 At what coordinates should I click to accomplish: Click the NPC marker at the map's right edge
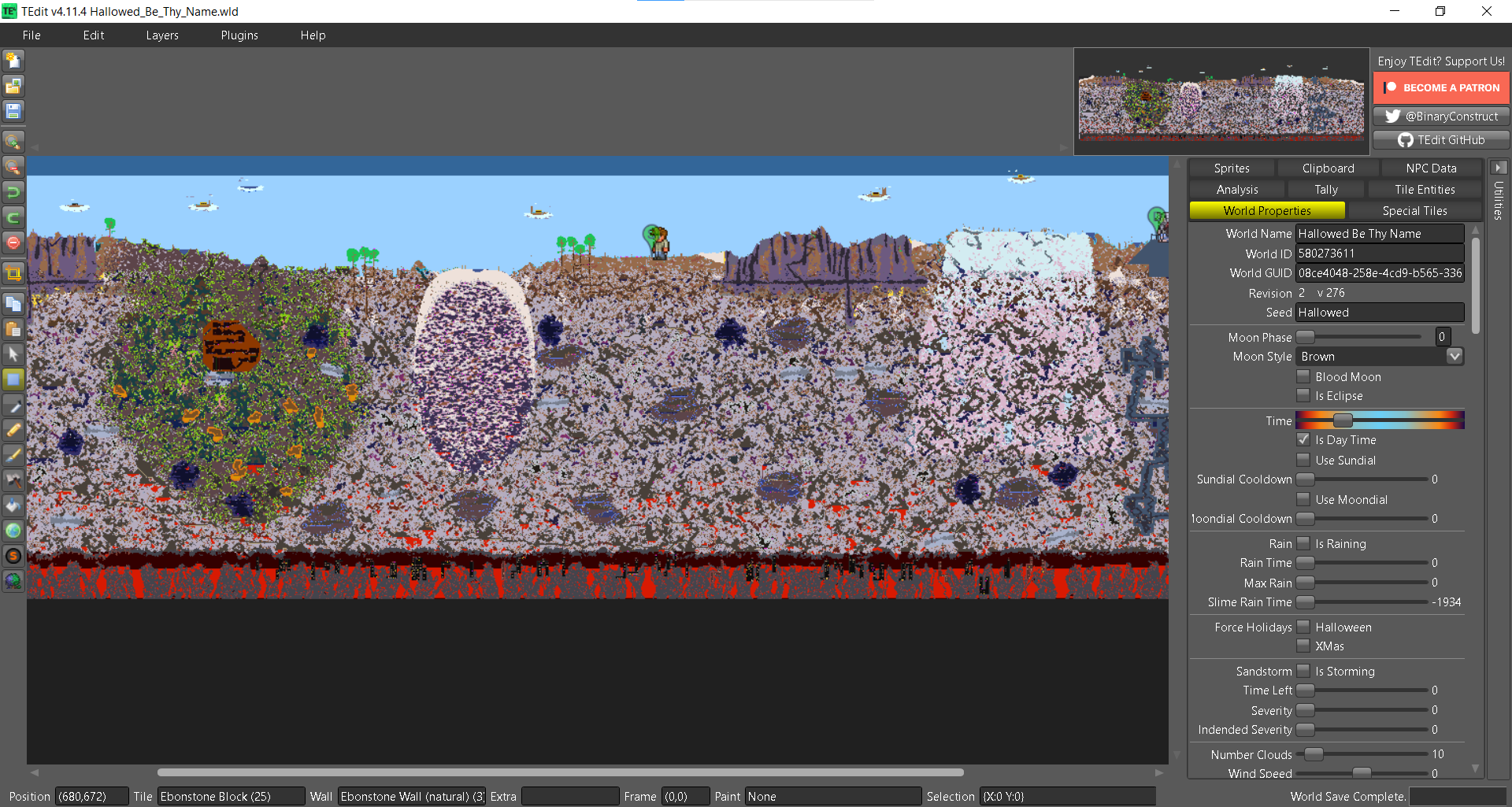[x=1158, y=222]
